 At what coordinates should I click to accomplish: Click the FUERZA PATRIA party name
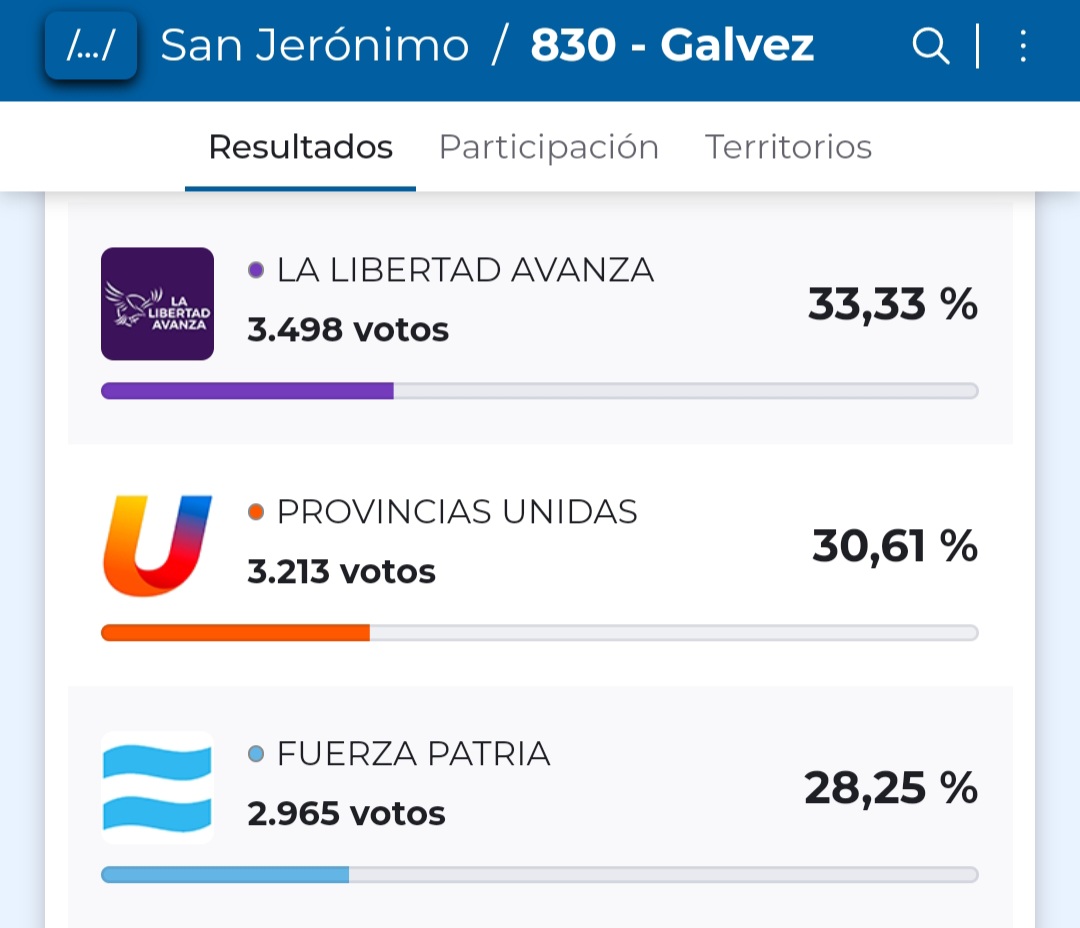coord(413,754)
